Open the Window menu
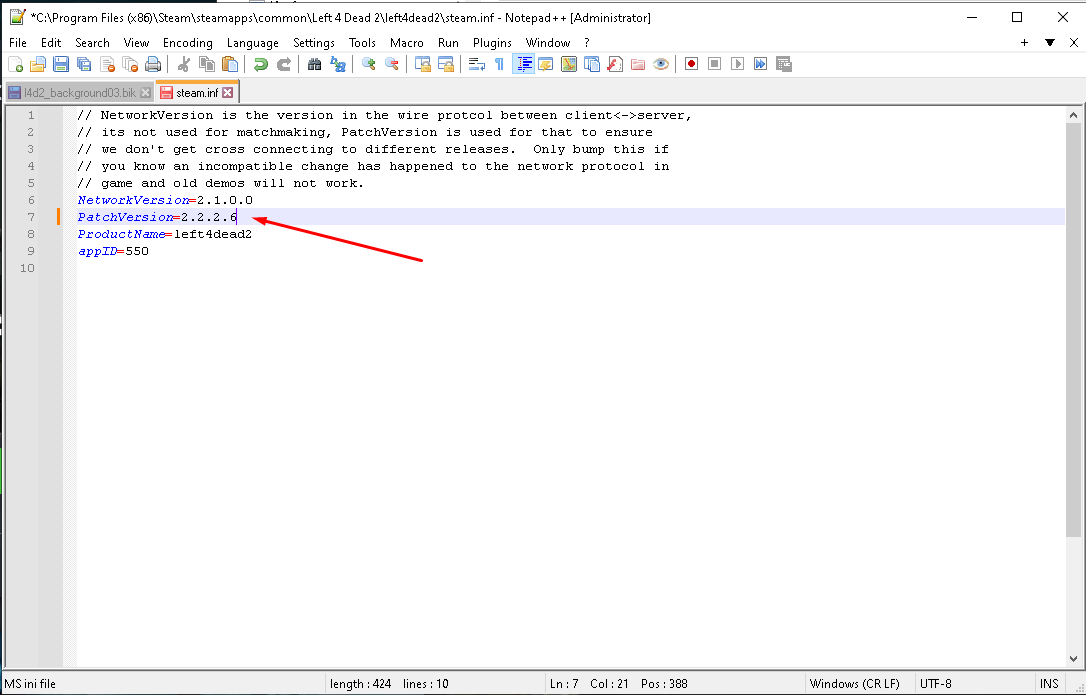 tap(548, 43)
